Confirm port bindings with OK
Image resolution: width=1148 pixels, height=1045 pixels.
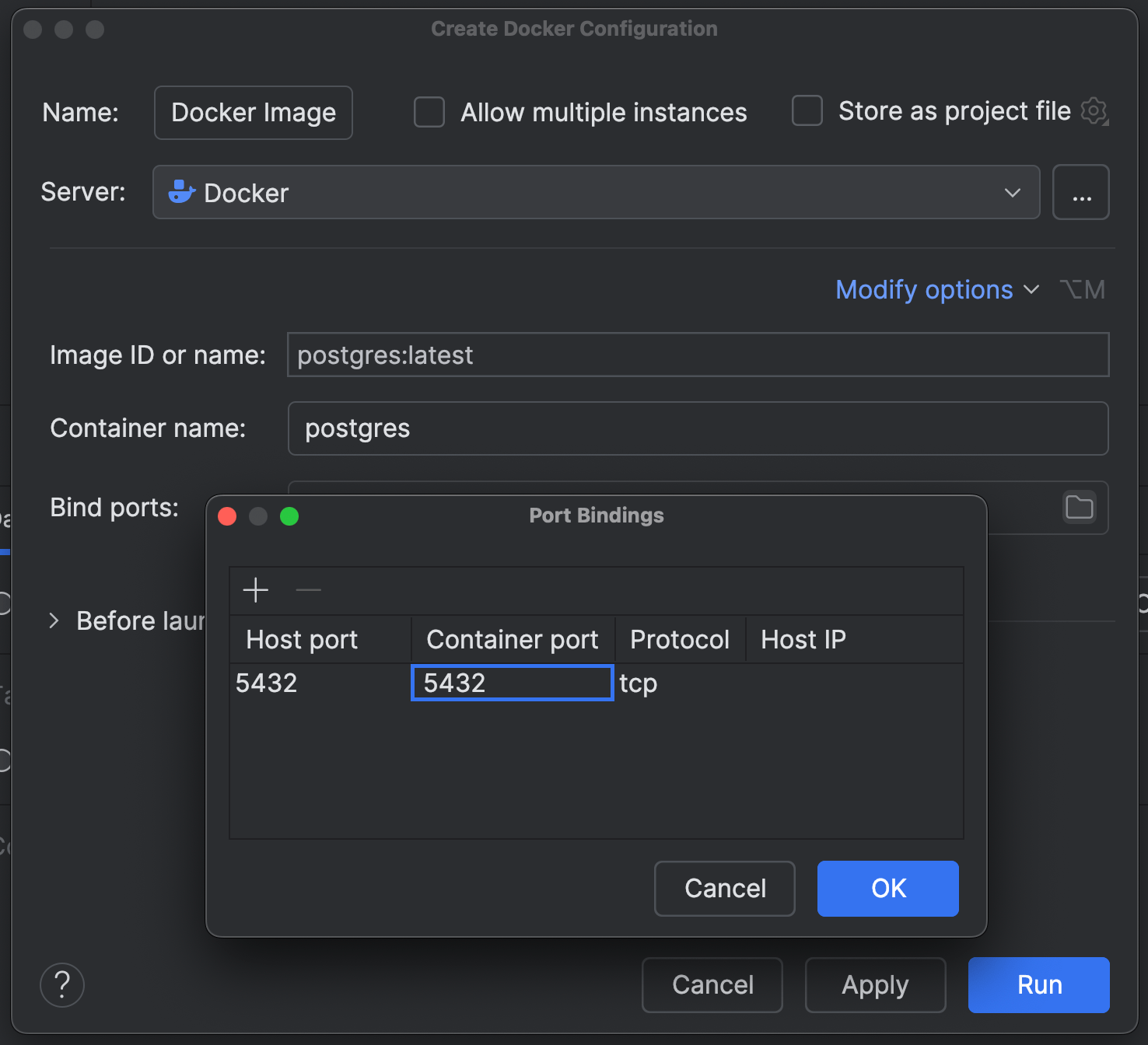pyautogui.click(x=887, y=889)
